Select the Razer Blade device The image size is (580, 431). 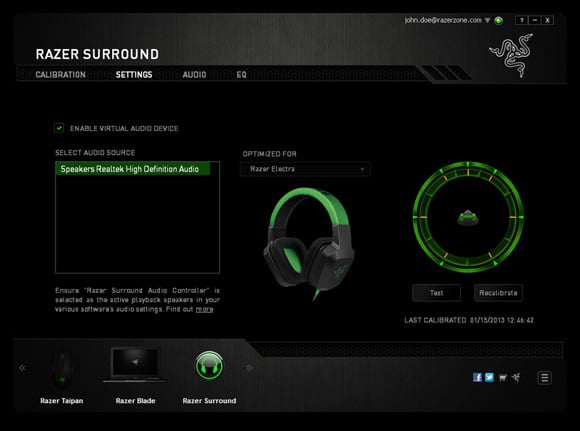pyautogui.click(x=135, y=377)
